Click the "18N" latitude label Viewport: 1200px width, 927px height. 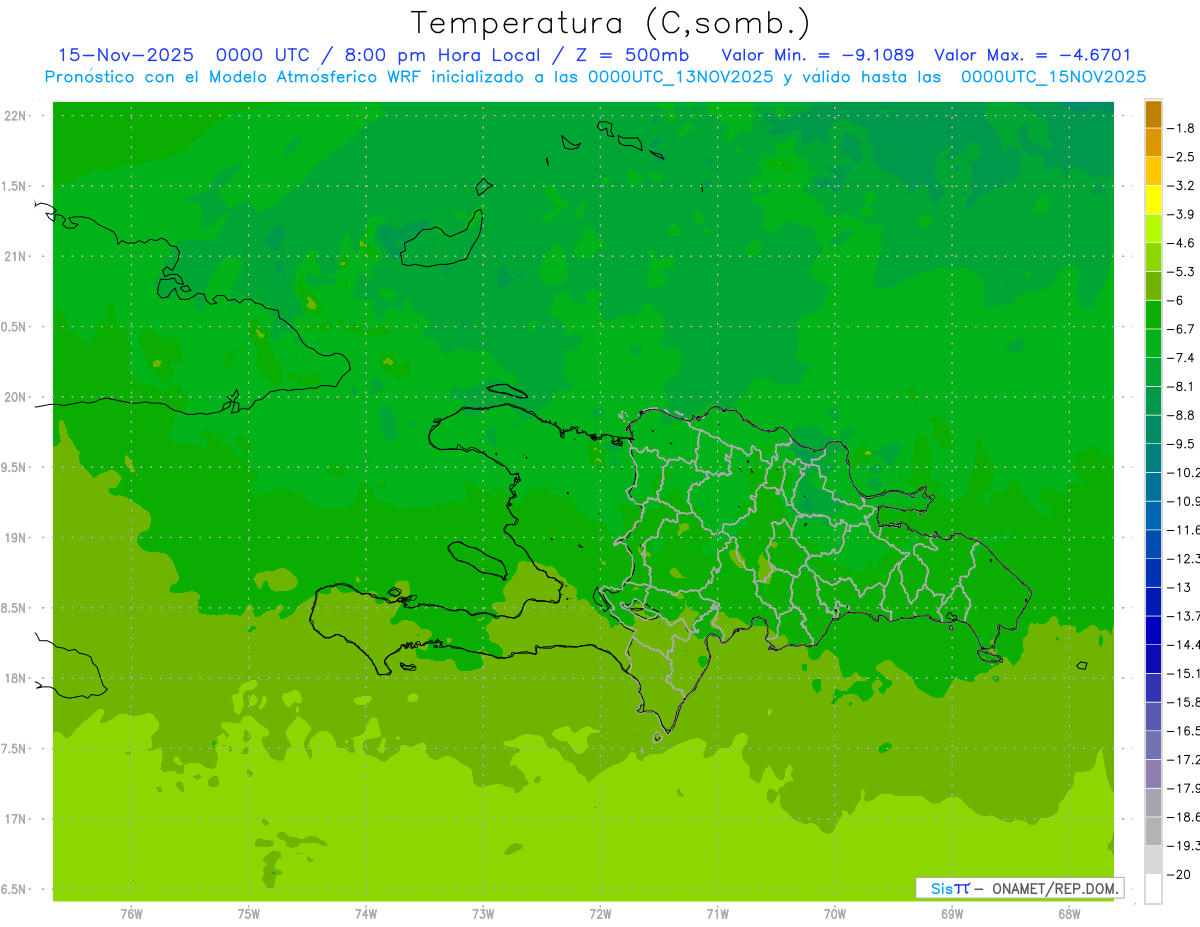tap(16, 679)
